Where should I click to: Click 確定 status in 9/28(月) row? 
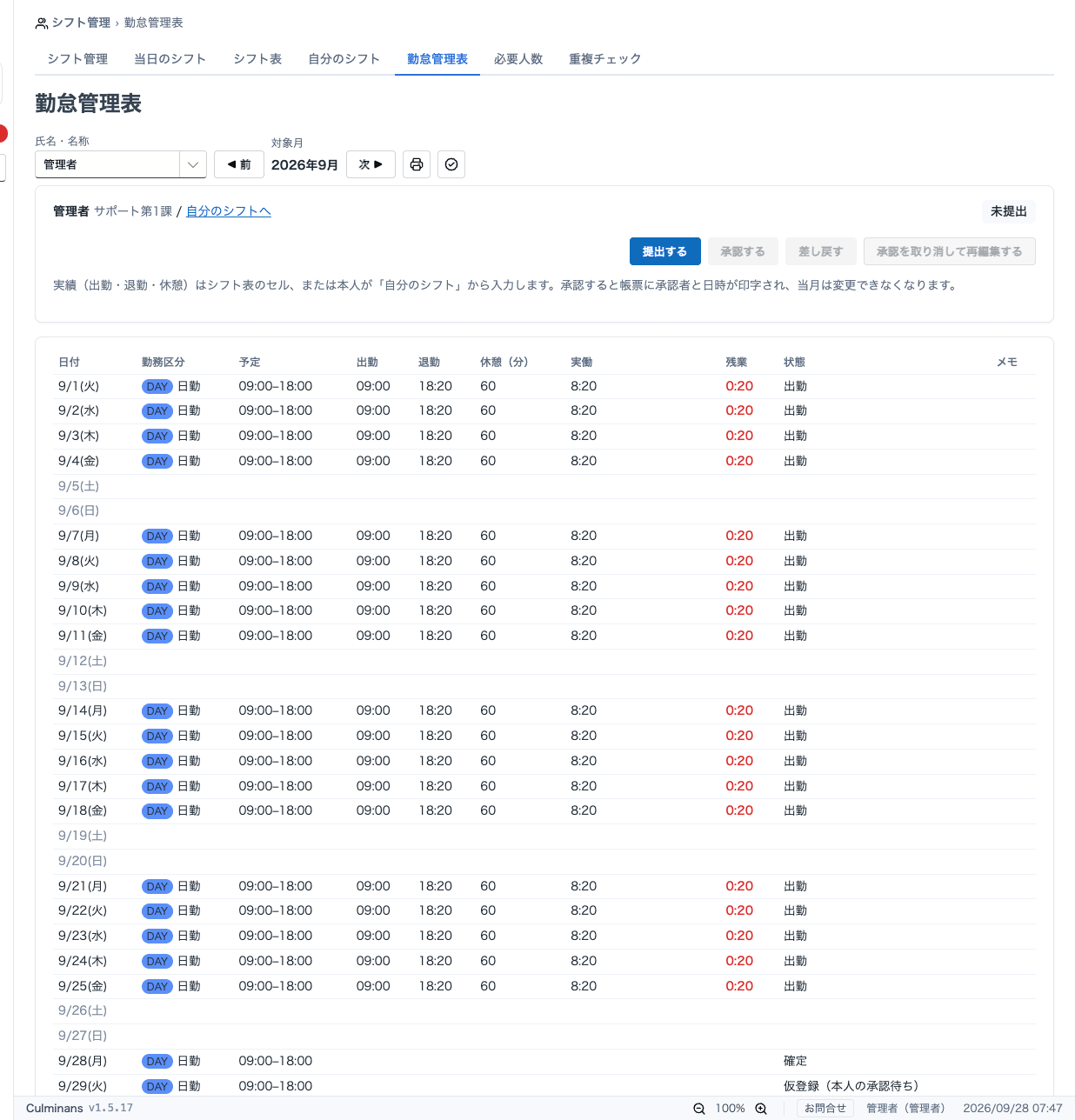pos(795,1062)
